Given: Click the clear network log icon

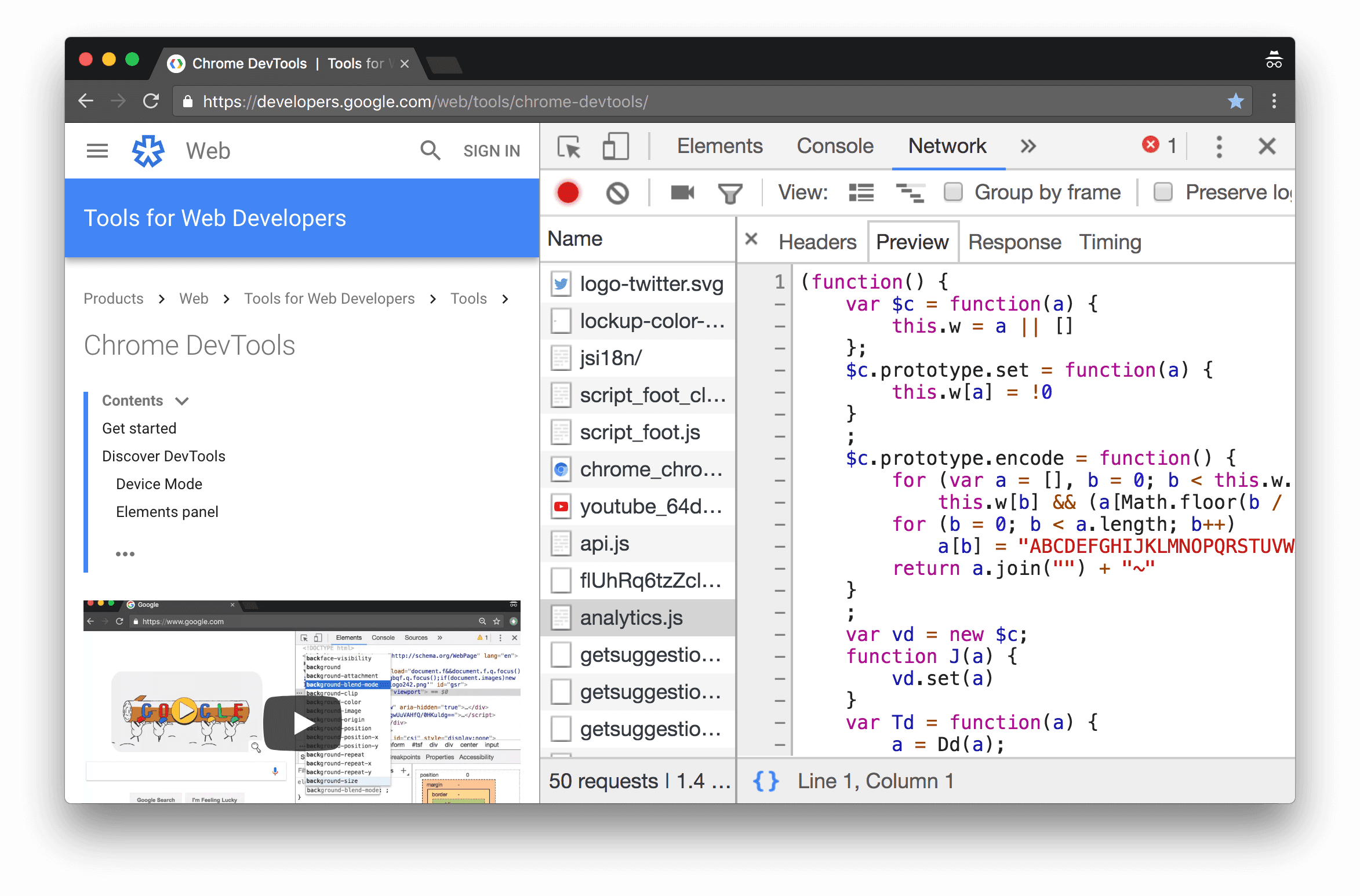Looking at the screenshot, I should (x=618, y=192).
